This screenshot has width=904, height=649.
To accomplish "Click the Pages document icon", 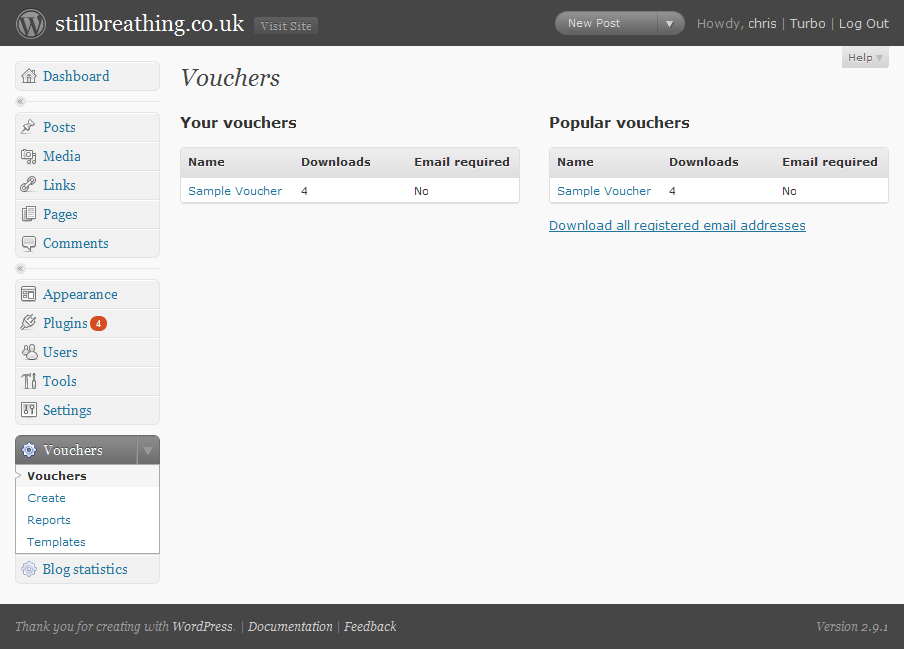I will 28,214.
